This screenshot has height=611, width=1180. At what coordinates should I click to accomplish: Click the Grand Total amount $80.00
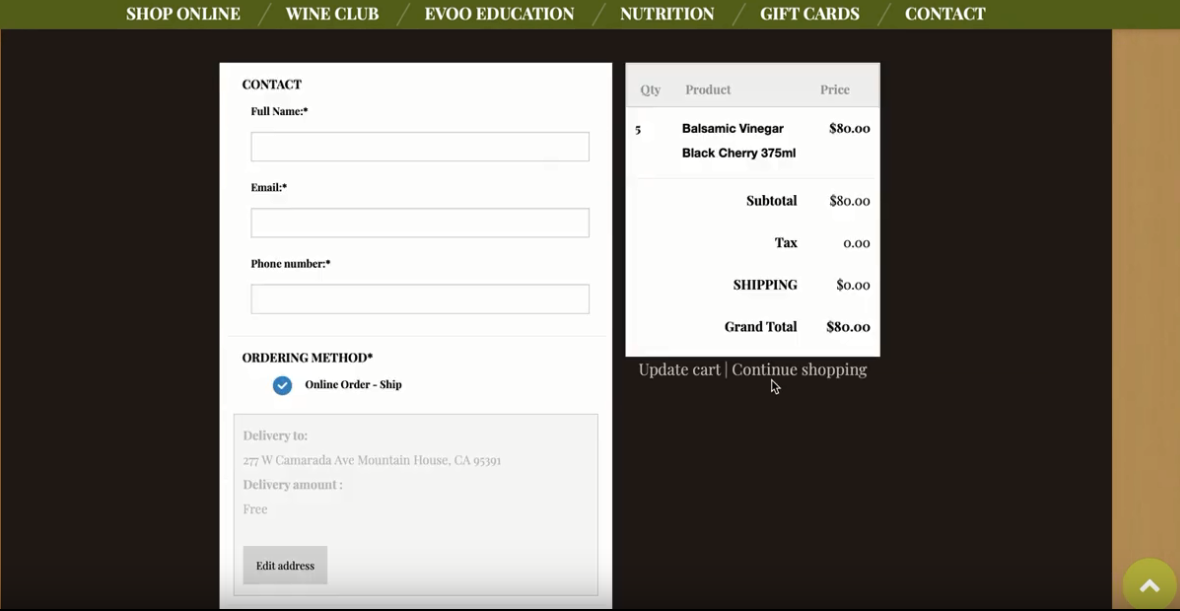[848, 327]
